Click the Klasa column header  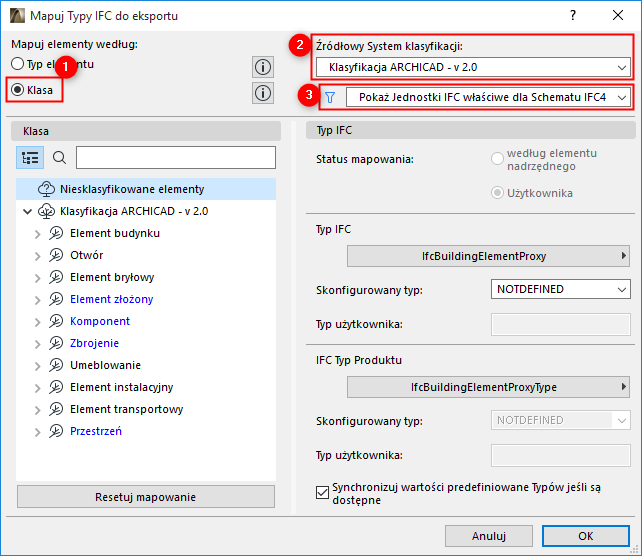(x=146, y=131)
